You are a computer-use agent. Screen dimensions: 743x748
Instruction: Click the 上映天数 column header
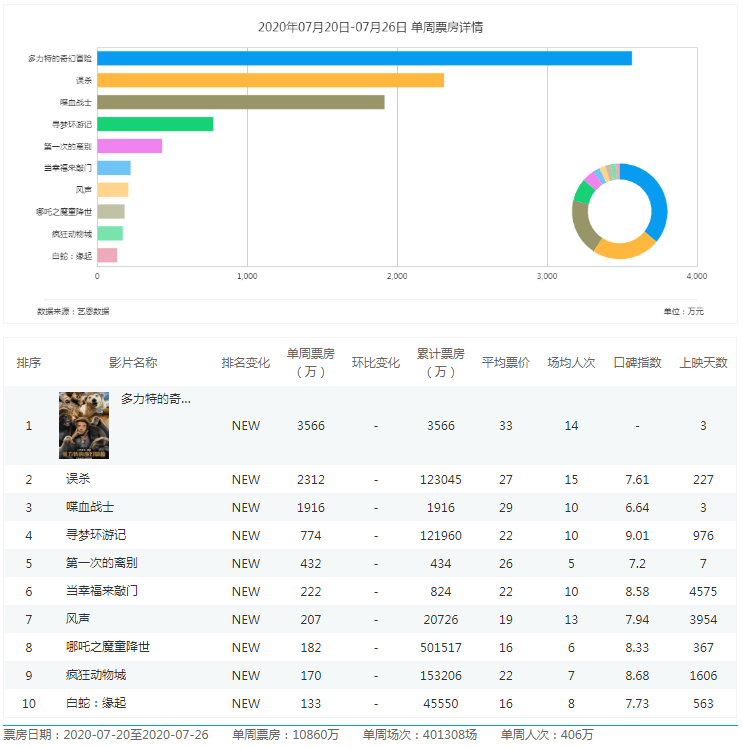click(x=703, y=362)
